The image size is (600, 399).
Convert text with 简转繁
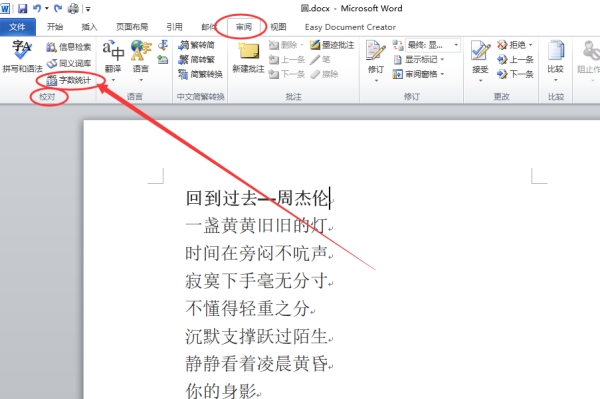[x=197, y=59]
